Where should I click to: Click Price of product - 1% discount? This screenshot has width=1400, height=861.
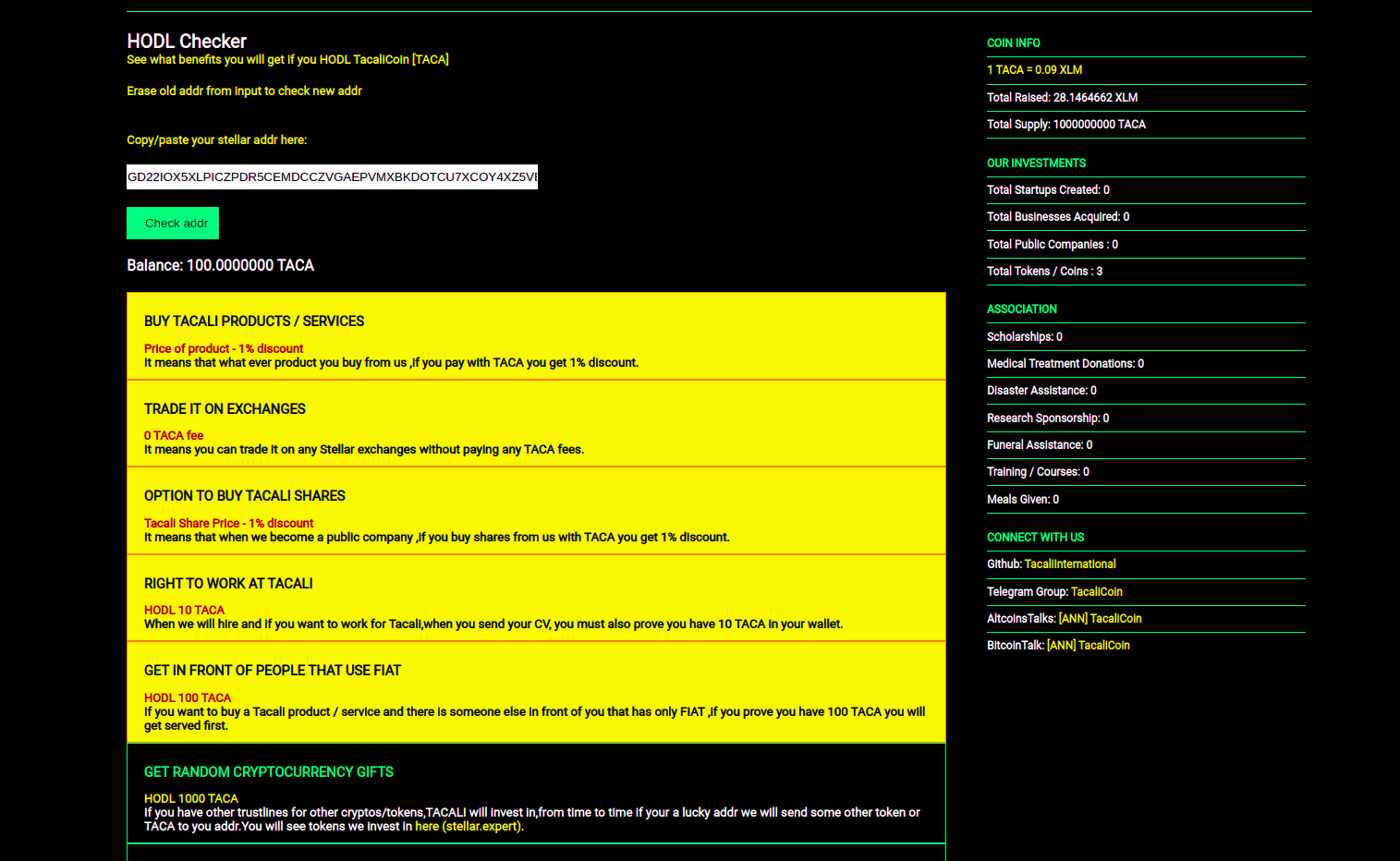coord(224,348)
